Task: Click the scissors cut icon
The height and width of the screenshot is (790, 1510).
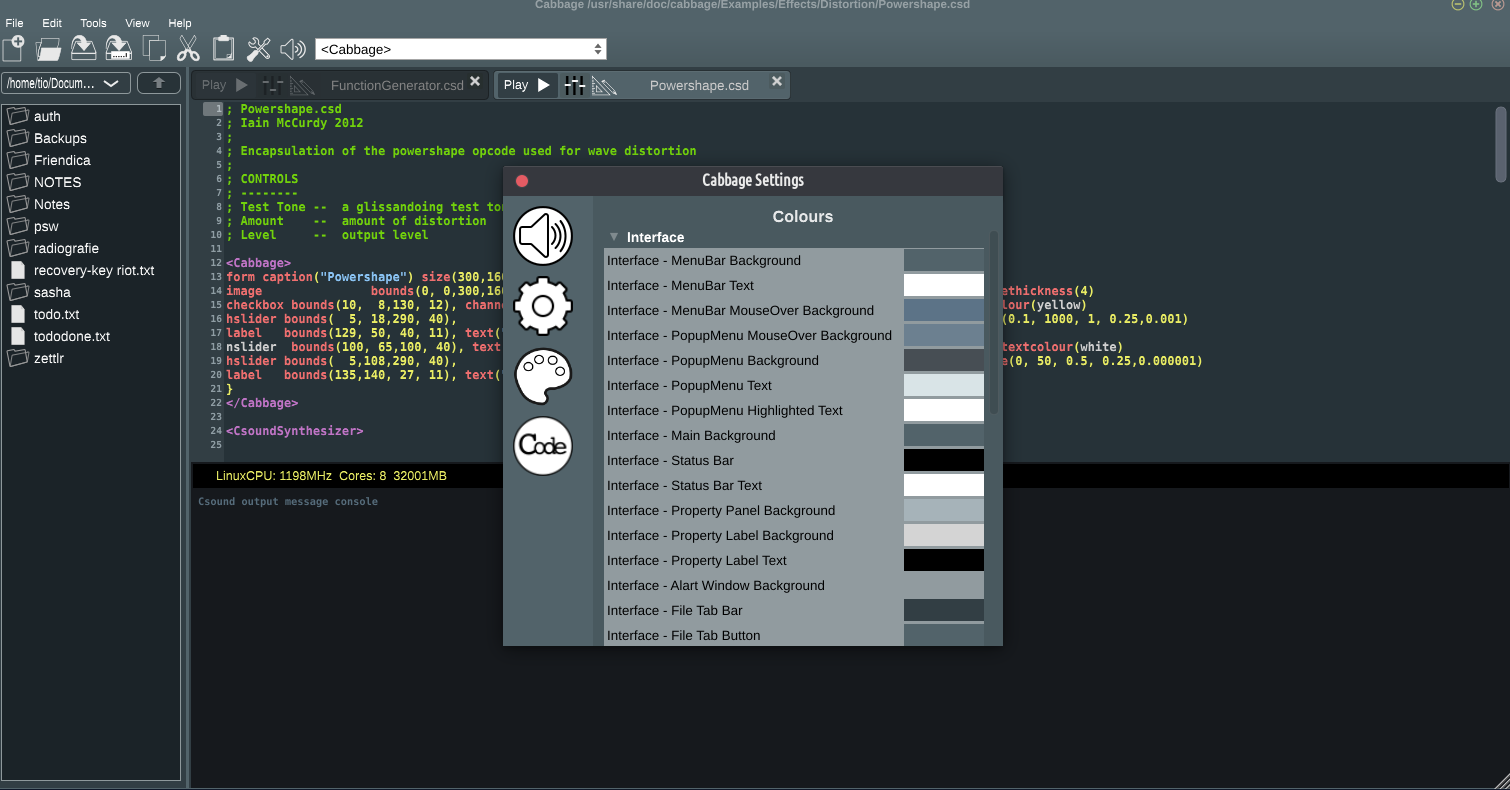Action: [x=188, y=48]
